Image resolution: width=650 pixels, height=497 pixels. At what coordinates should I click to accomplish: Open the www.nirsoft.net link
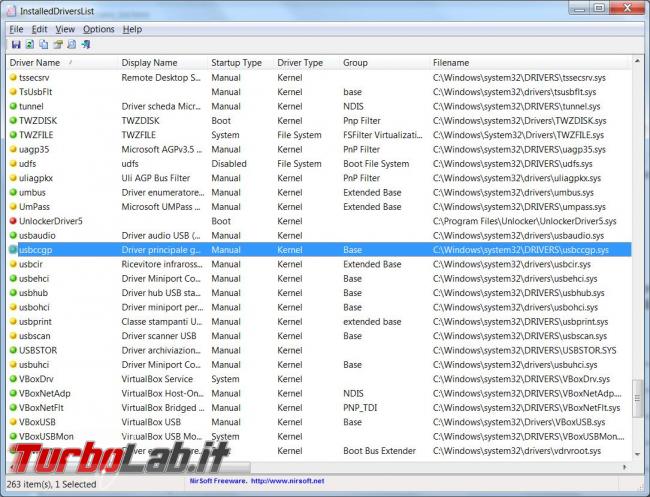pyautogui.click(x=288, y=481)
